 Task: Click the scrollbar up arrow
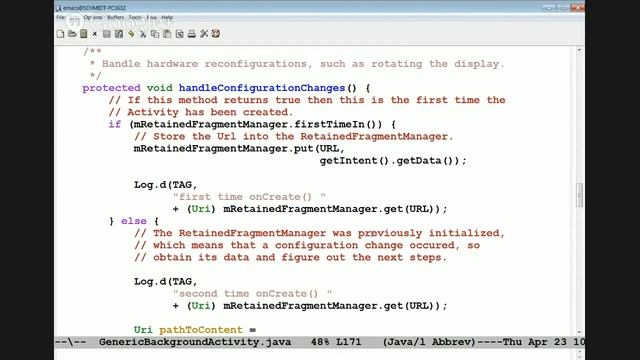tap(579, 50)
